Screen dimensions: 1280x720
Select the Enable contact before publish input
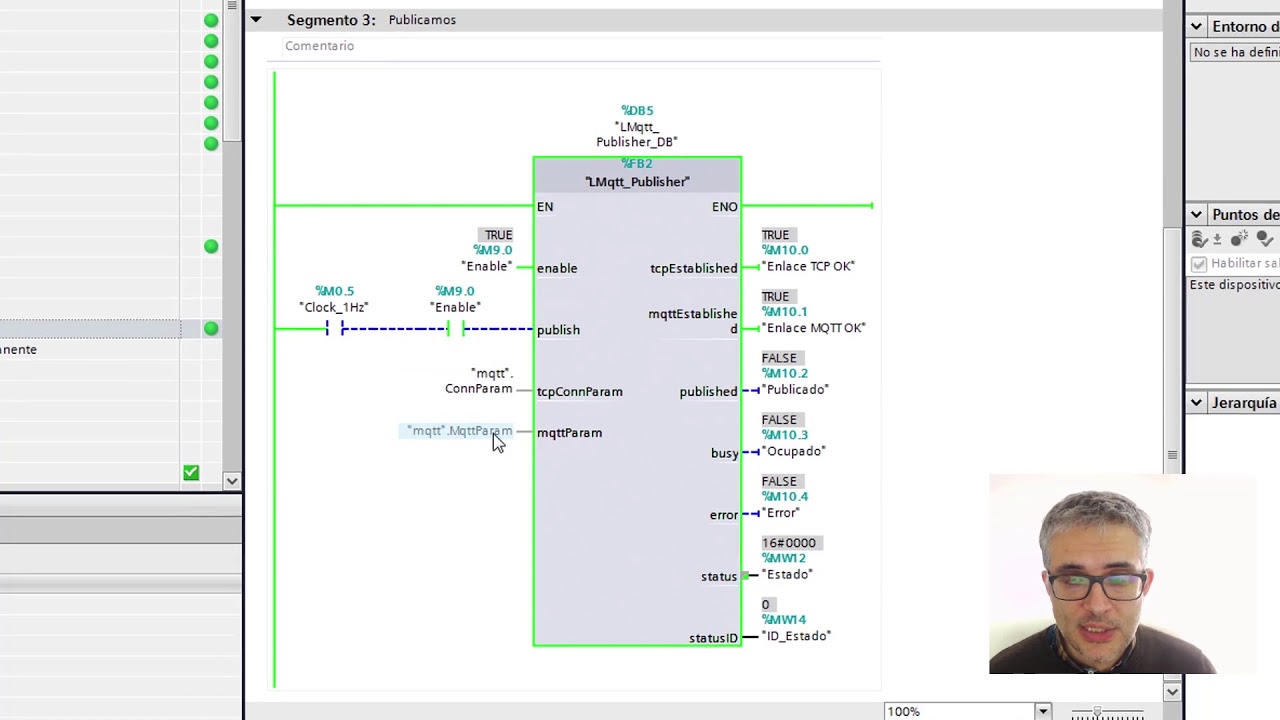pyautogui.click(x=455, y=329)
